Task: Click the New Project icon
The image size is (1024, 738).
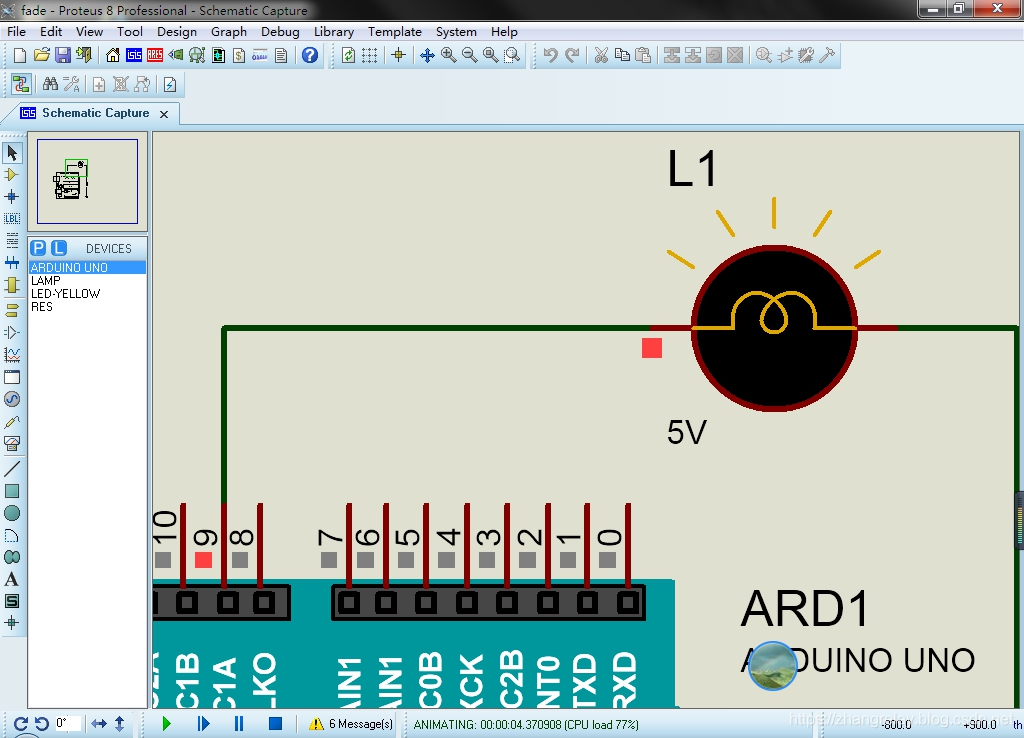Action: tap(20, 56)
